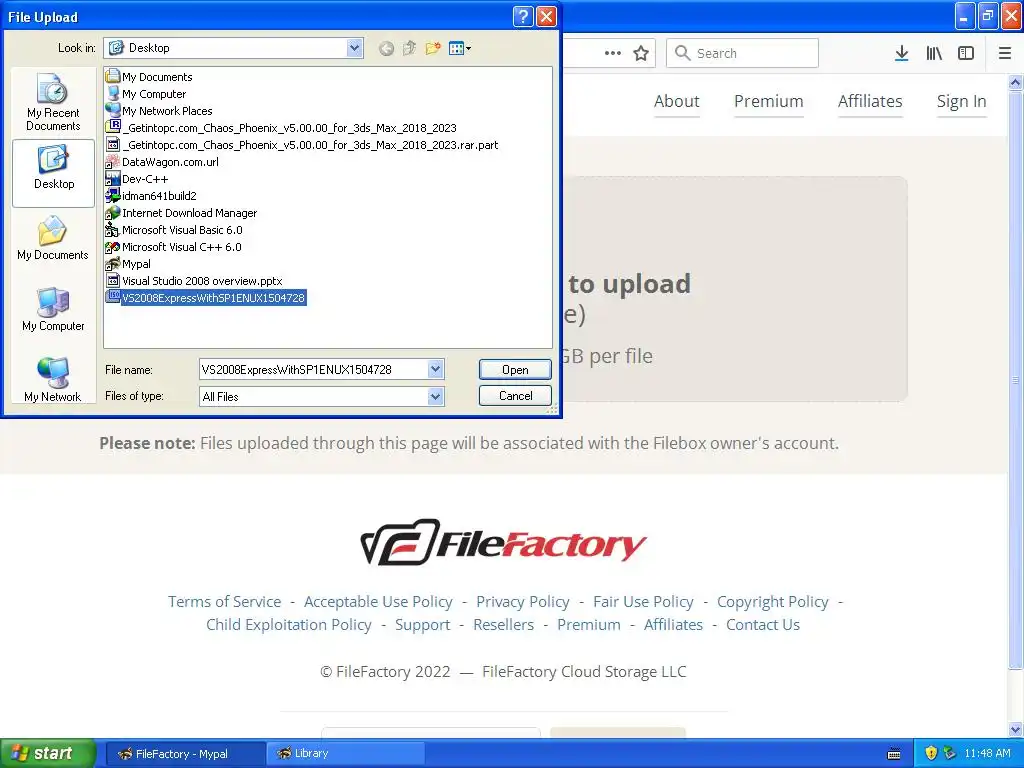
Task: Switch to FileFactory - Mypal taskbar item
Action: pyautogui.click(x=185, y=754)
